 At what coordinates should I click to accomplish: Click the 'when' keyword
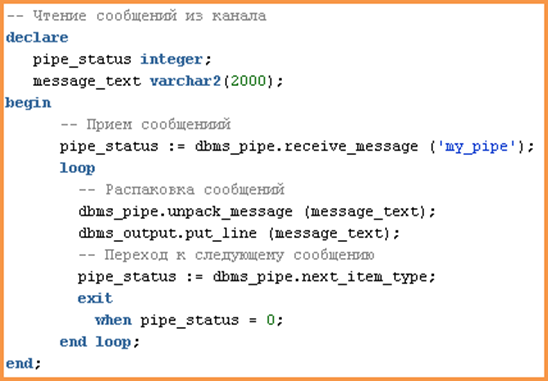coord(113,320)
